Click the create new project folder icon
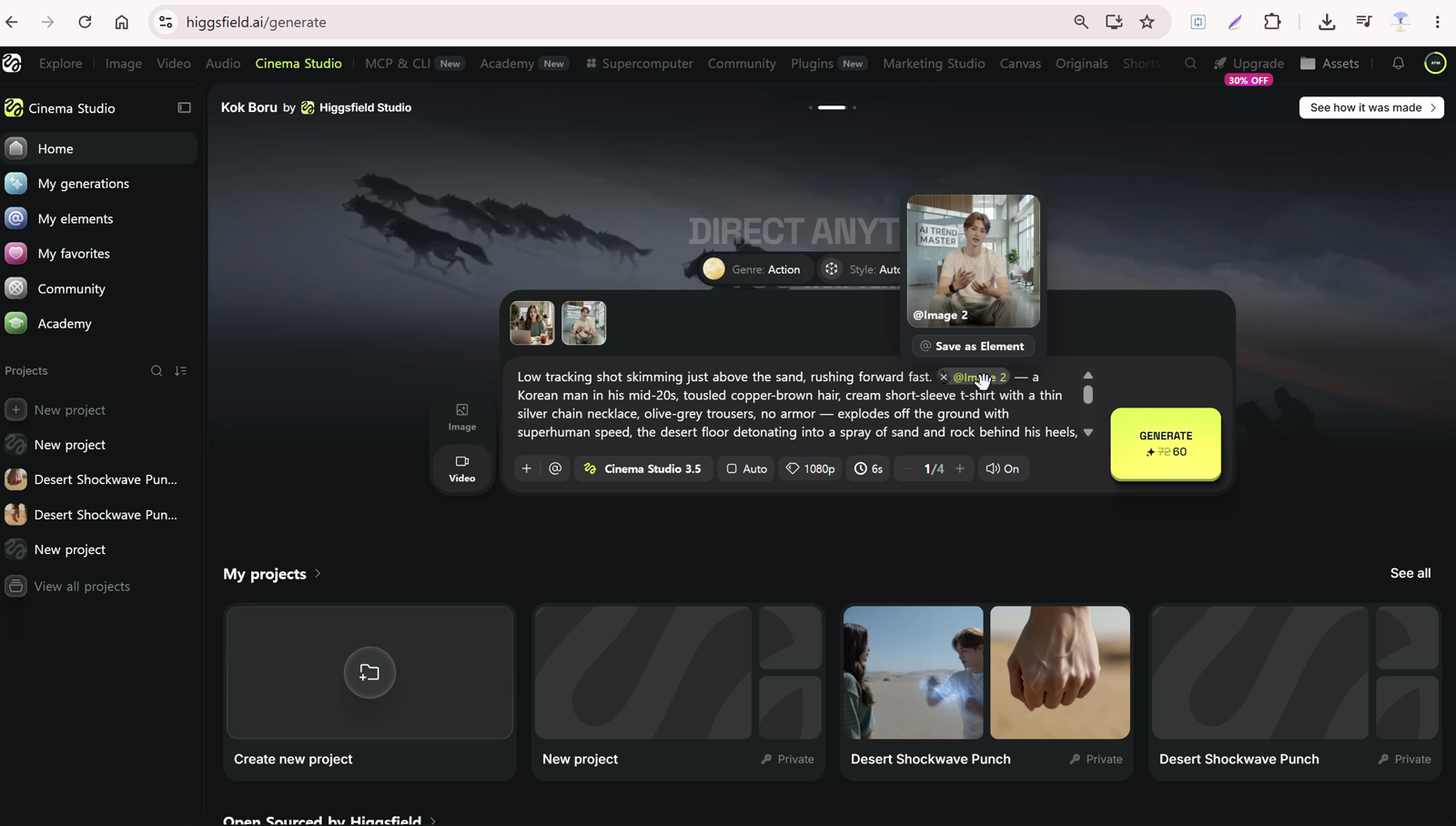 tap(369, 672)
